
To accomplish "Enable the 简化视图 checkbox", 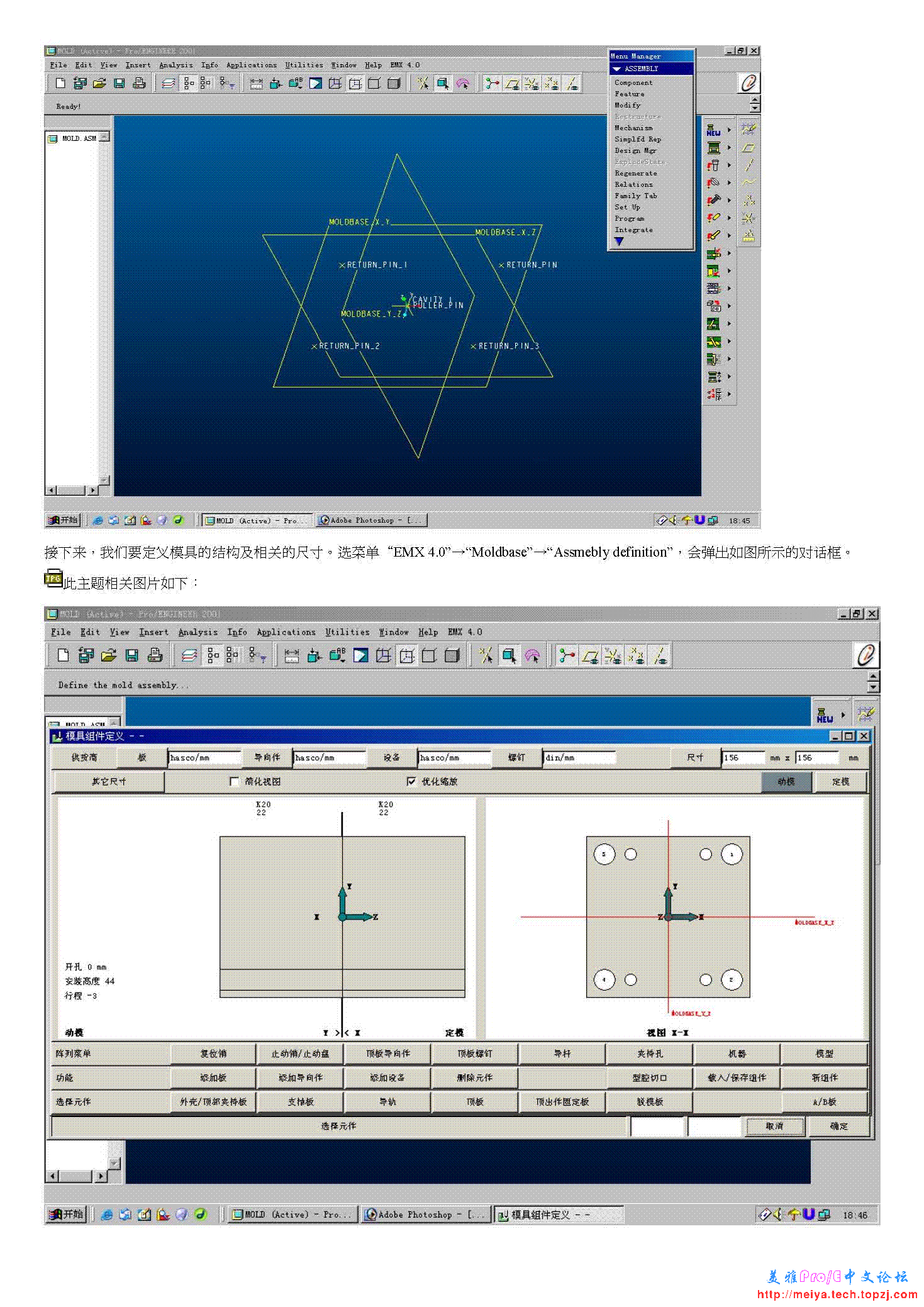I will (x=235, y=781).
